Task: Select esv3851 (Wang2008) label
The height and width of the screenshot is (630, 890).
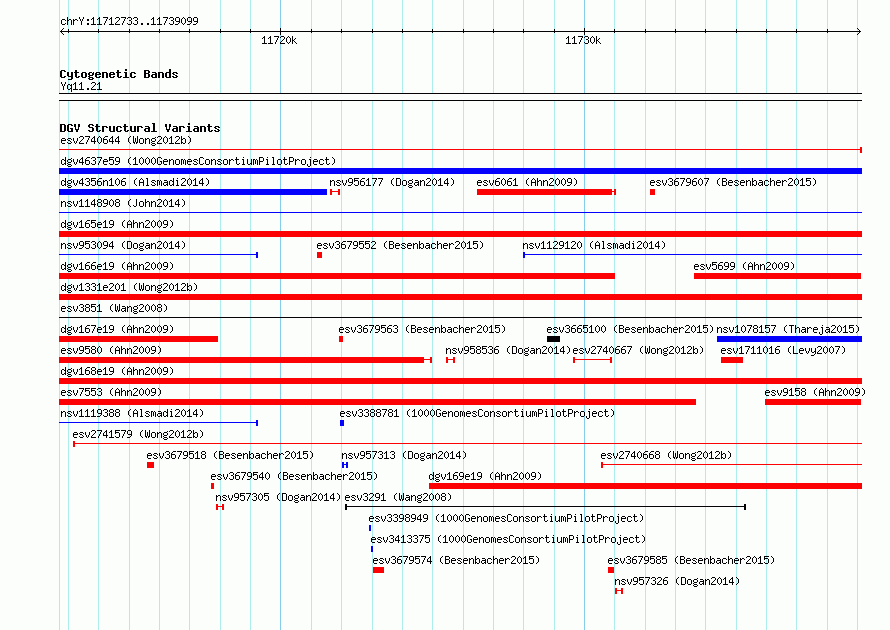Action: click(x=114, y=308)
